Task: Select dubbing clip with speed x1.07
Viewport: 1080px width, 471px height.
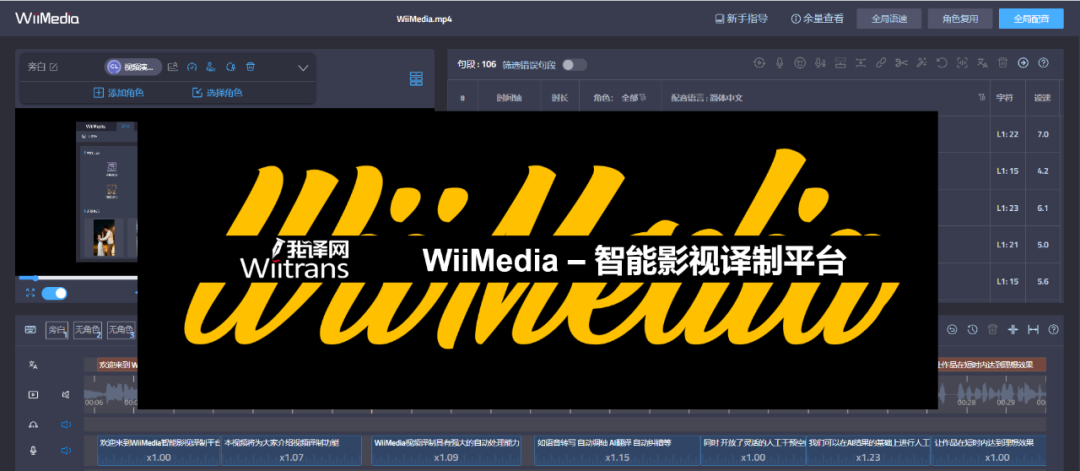Action: pyautogui.click(x=291, y=450)
